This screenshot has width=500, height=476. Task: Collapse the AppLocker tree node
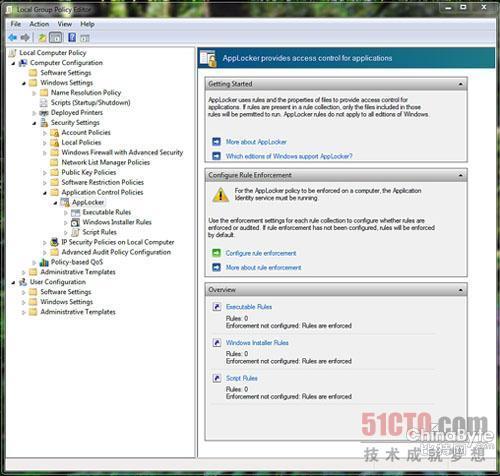click(x=55, y=203)
